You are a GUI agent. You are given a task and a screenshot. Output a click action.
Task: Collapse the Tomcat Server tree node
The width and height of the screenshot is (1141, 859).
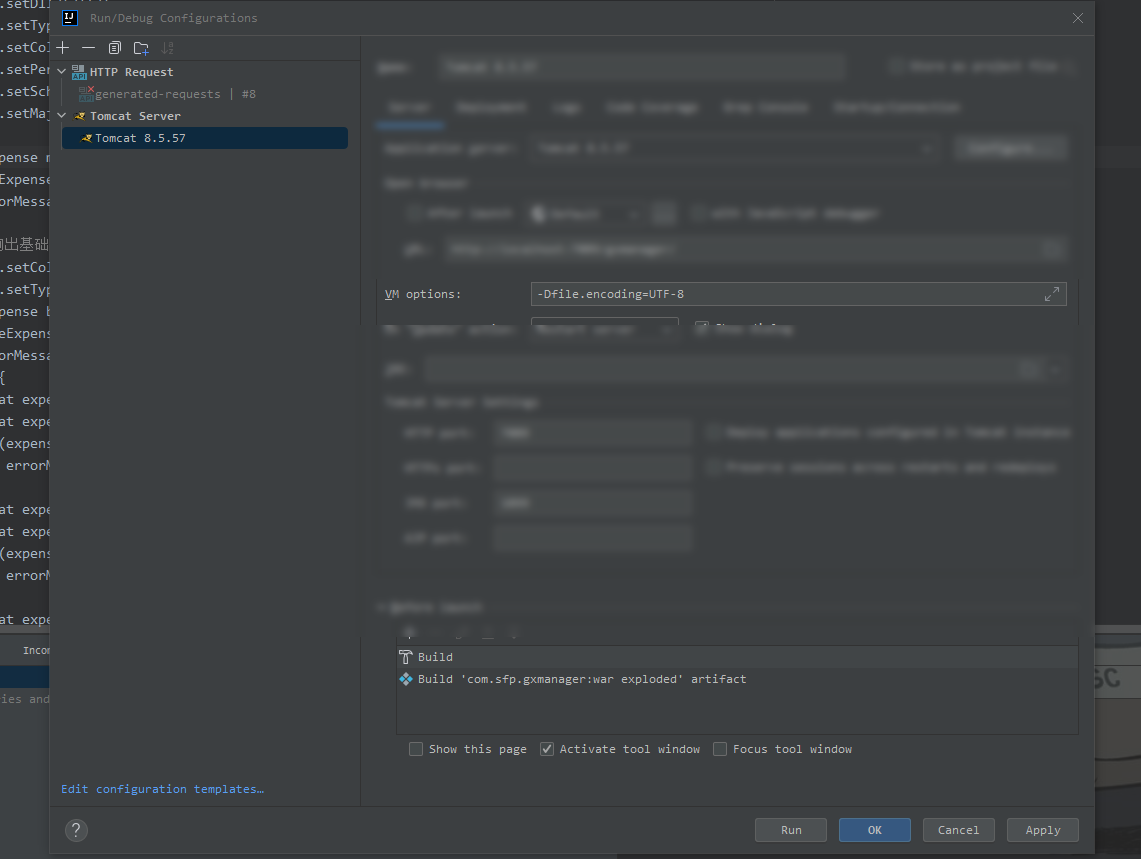point(62,116)
